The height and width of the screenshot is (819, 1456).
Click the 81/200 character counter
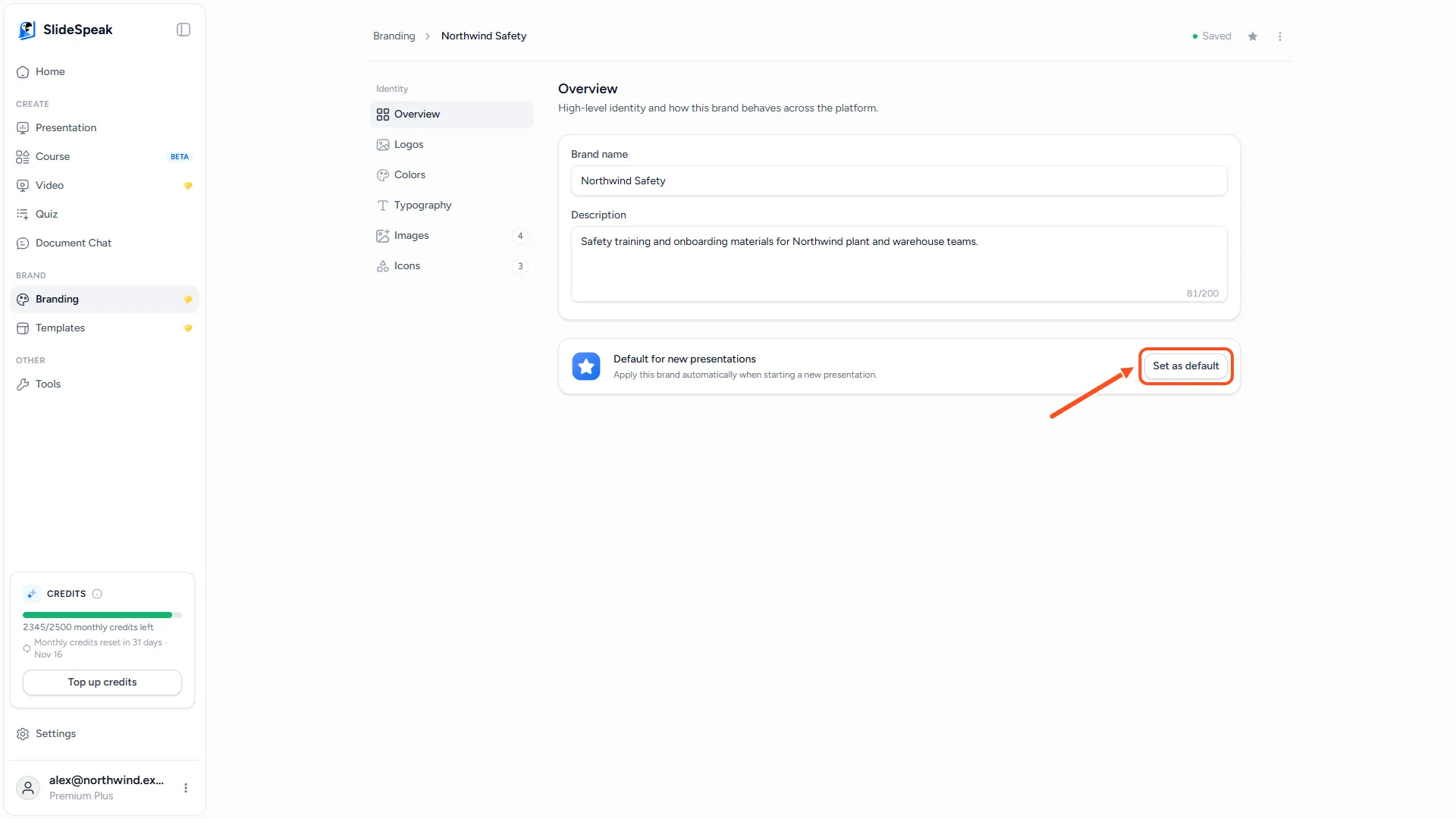click(x=1203, y=293)
